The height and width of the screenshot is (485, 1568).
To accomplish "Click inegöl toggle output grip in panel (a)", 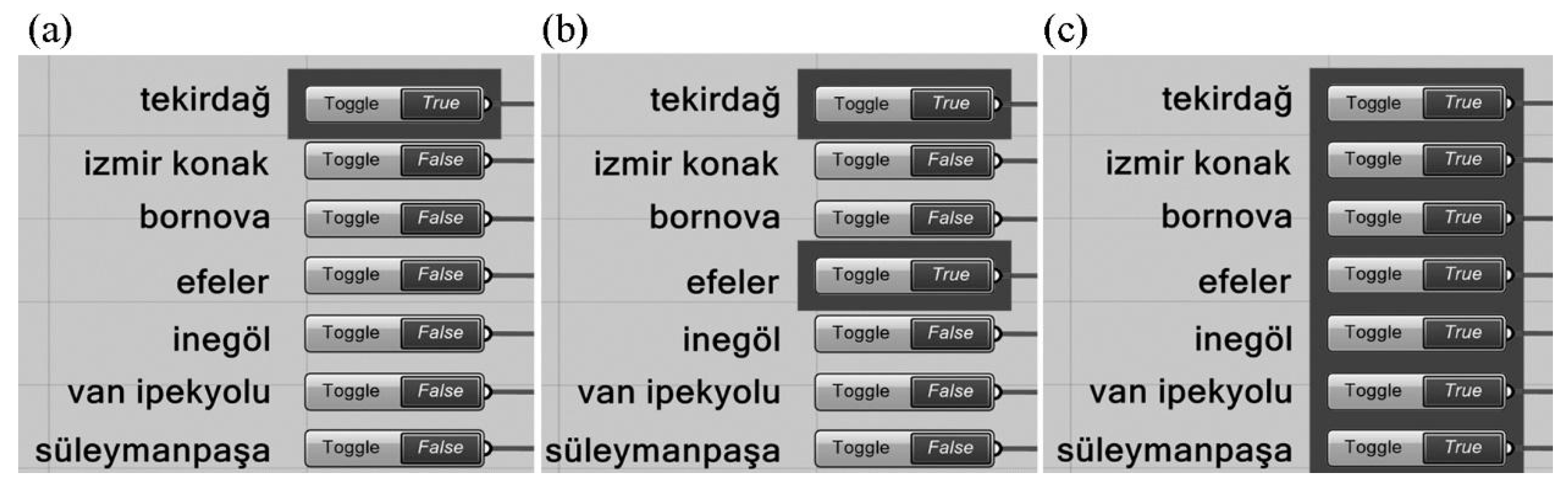I will [487, 333].
